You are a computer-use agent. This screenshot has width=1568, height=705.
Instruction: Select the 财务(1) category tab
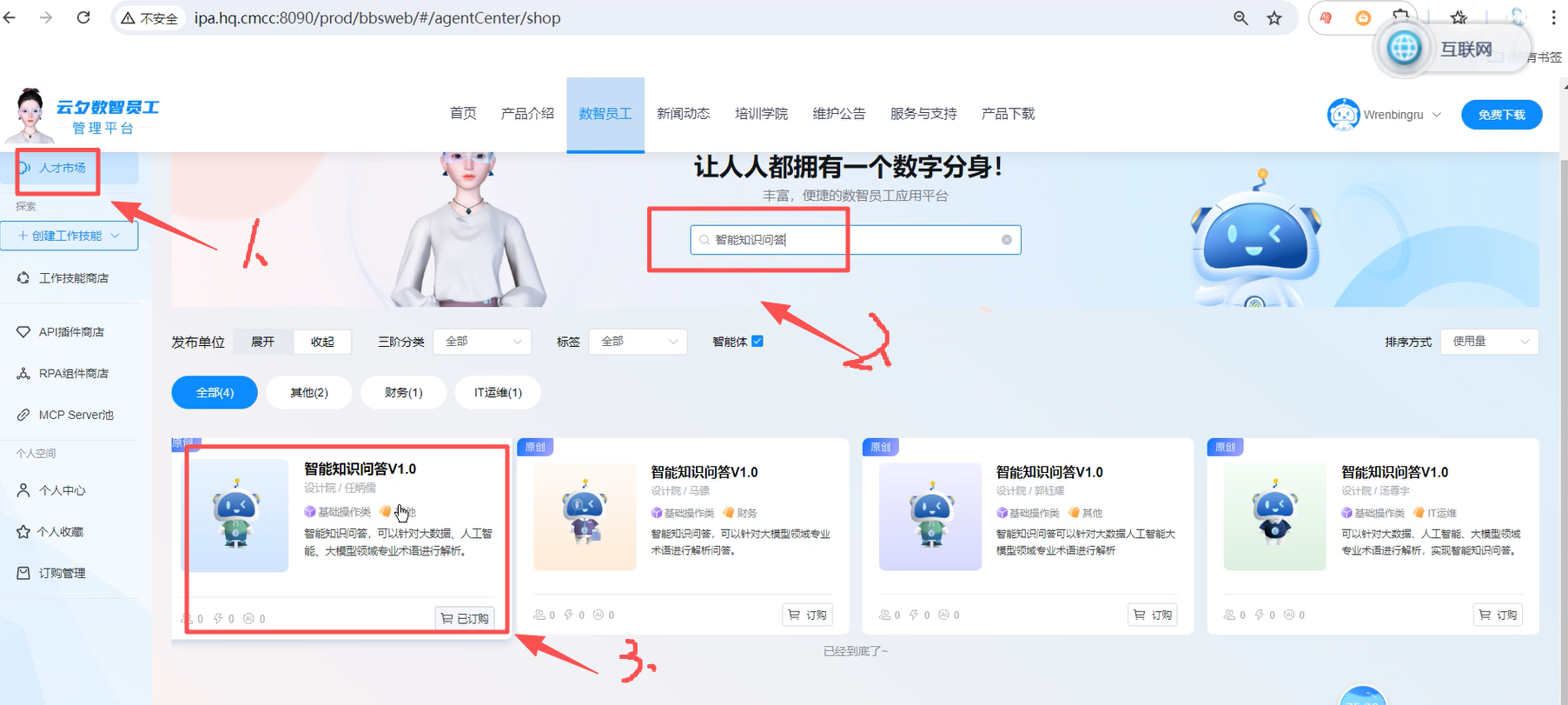pos(404,393)
